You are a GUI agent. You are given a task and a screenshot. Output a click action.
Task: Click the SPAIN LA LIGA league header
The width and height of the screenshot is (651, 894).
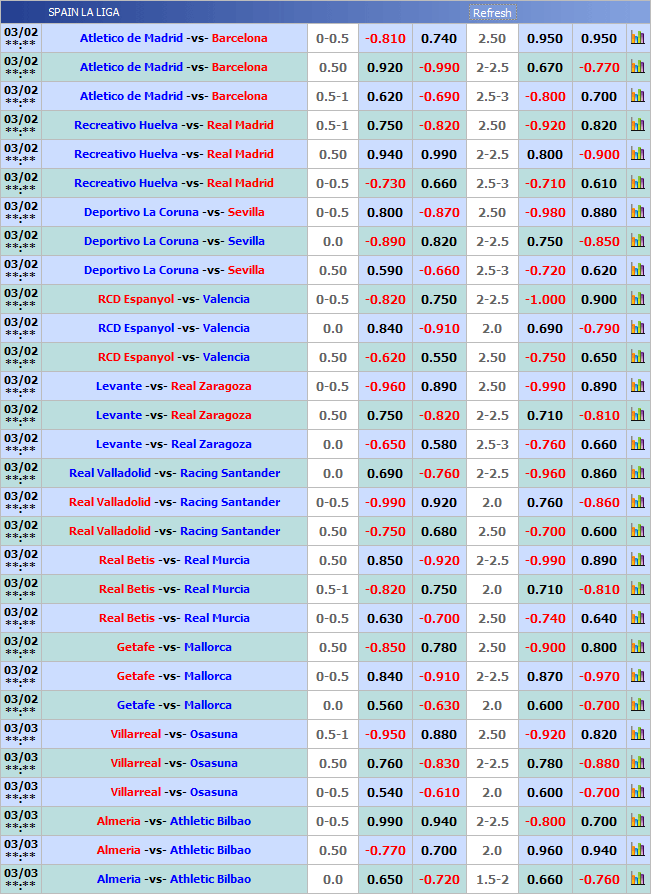[x=84, y=13]
